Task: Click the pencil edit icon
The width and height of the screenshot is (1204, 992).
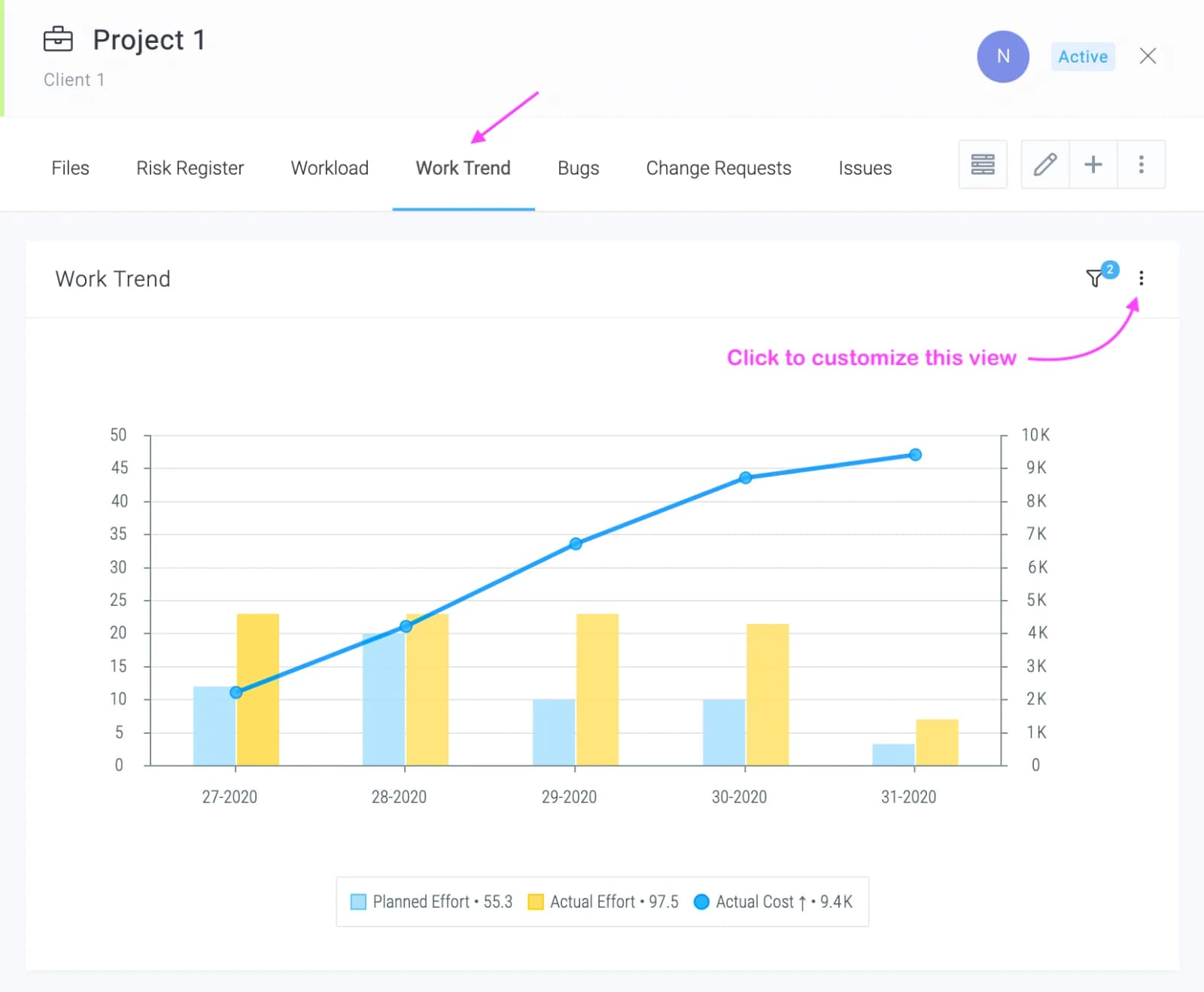Action: (x=1045, y=164)
